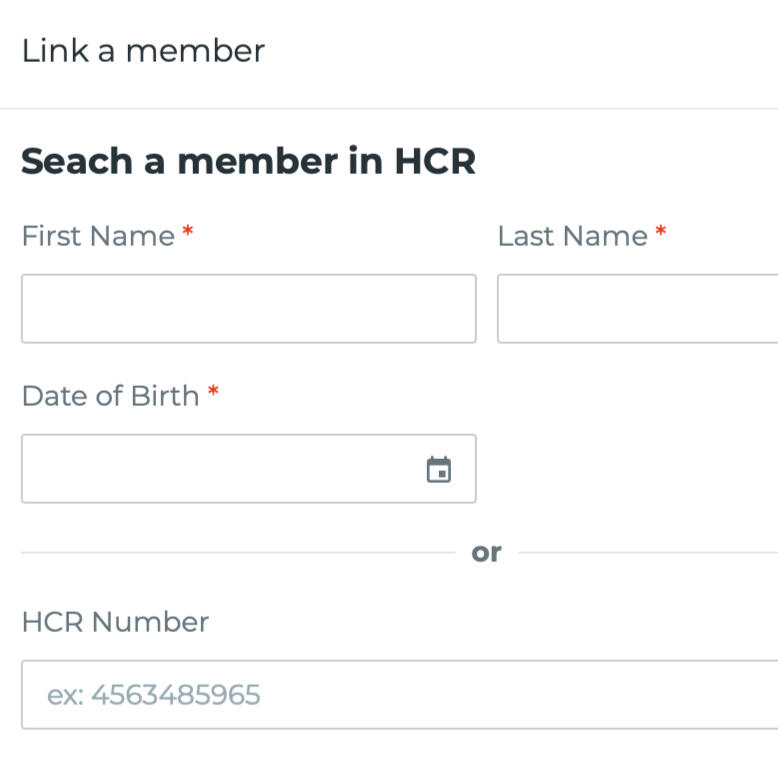Click the horizontal rule below the dialog title
The image size is (778, 779).
point(389,108)
